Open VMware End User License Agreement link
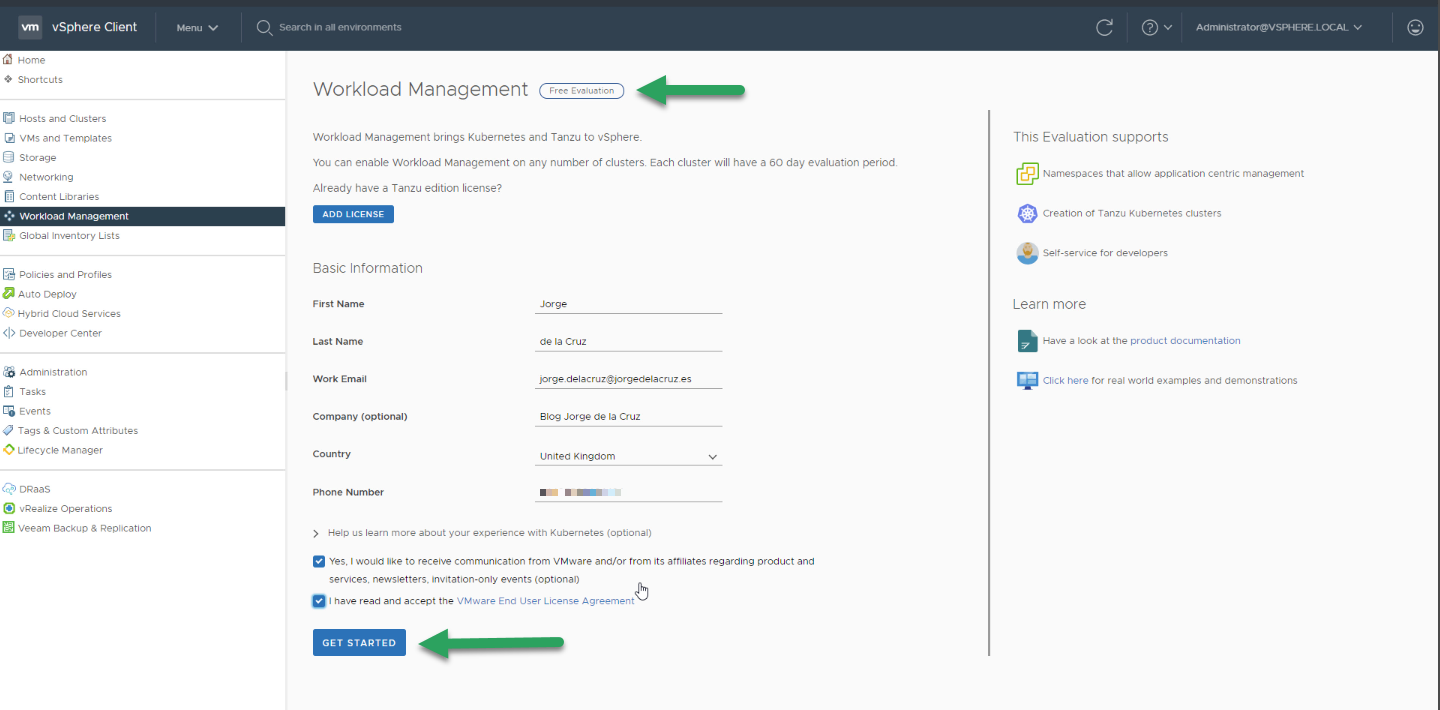This screenshot has height=710, width=1440. tap(545, 601)
